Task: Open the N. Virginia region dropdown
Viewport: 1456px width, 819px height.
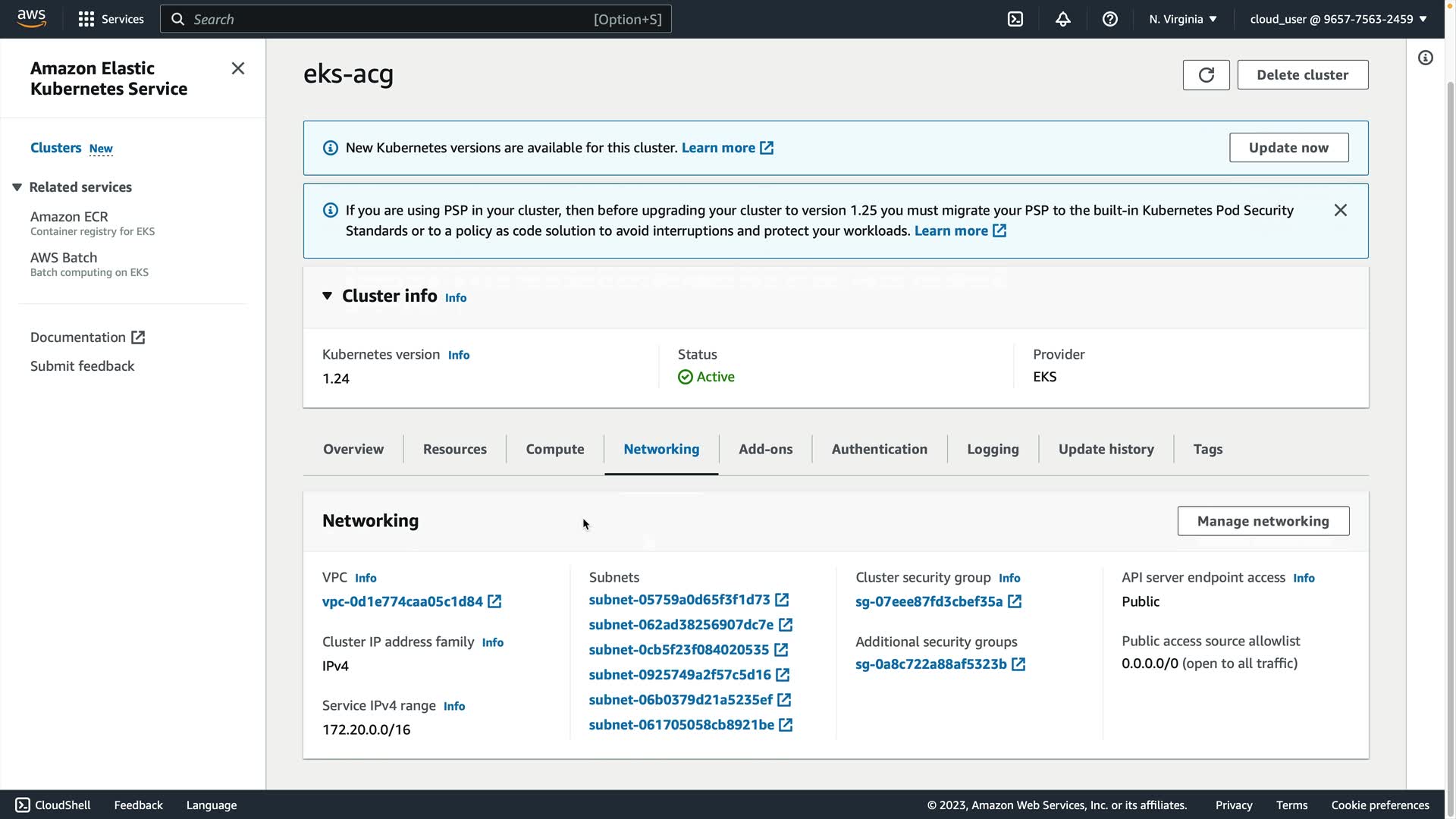Action: click(x=1182, y=19)
